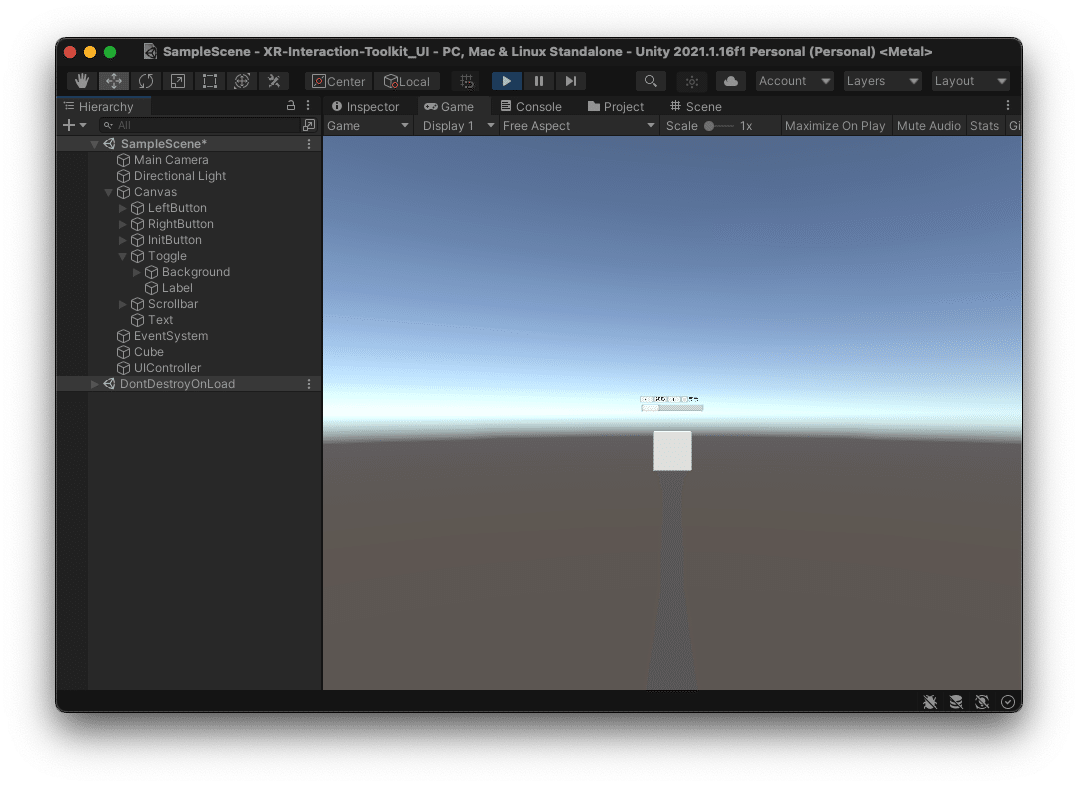
Task: Open the Display 1 dropdown
Action: (458, 126)
